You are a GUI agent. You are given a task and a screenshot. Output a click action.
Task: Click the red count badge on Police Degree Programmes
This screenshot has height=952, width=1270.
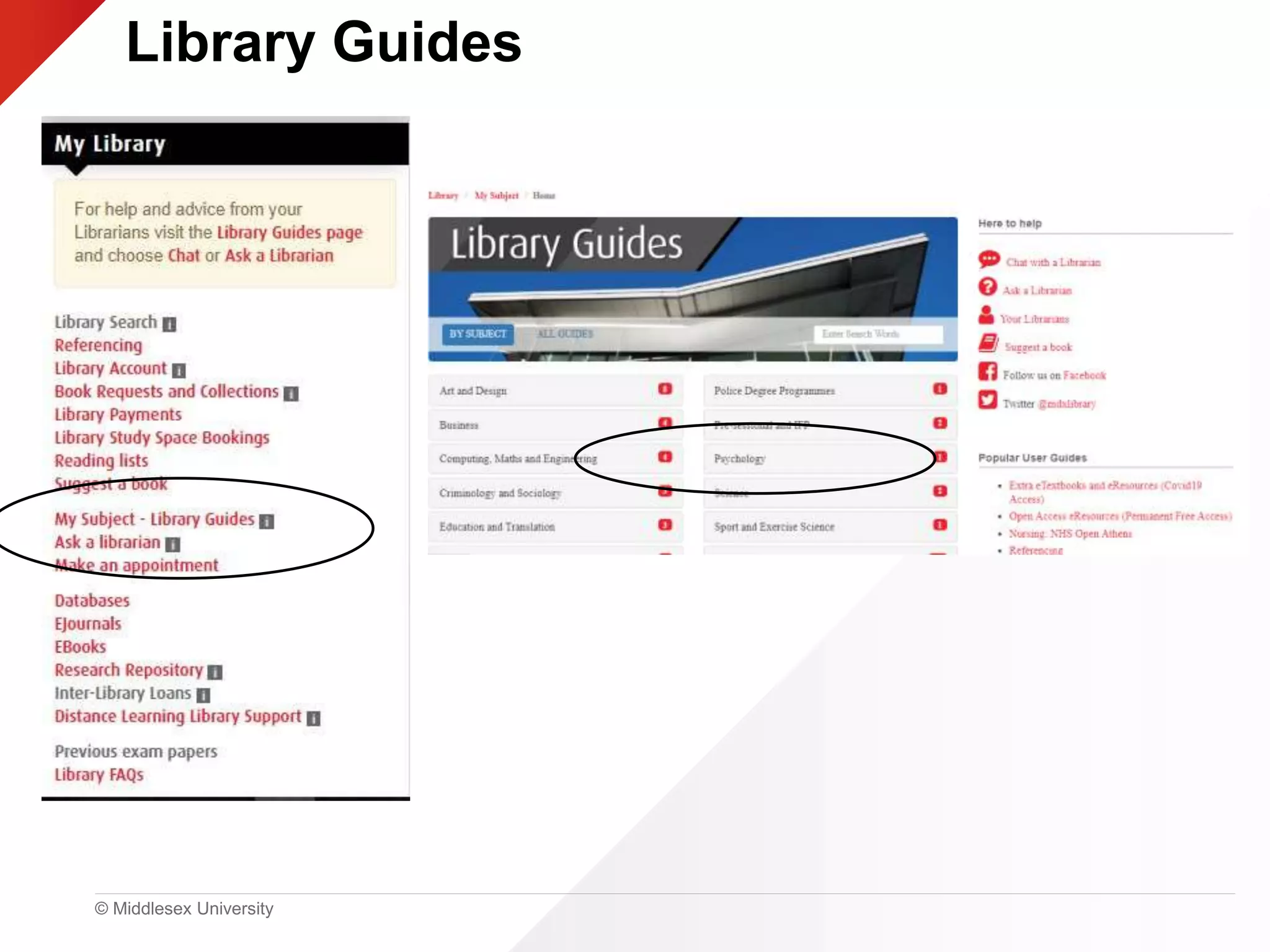point(940,389)
